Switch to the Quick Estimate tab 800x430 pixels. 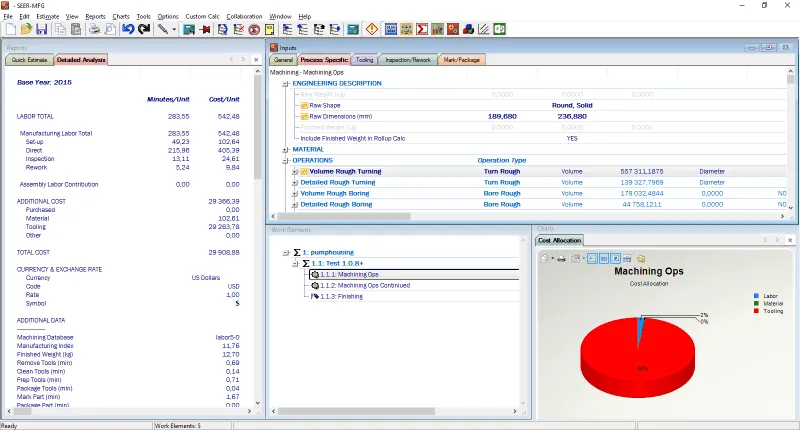pyautogui.click(x=31, y=60)
